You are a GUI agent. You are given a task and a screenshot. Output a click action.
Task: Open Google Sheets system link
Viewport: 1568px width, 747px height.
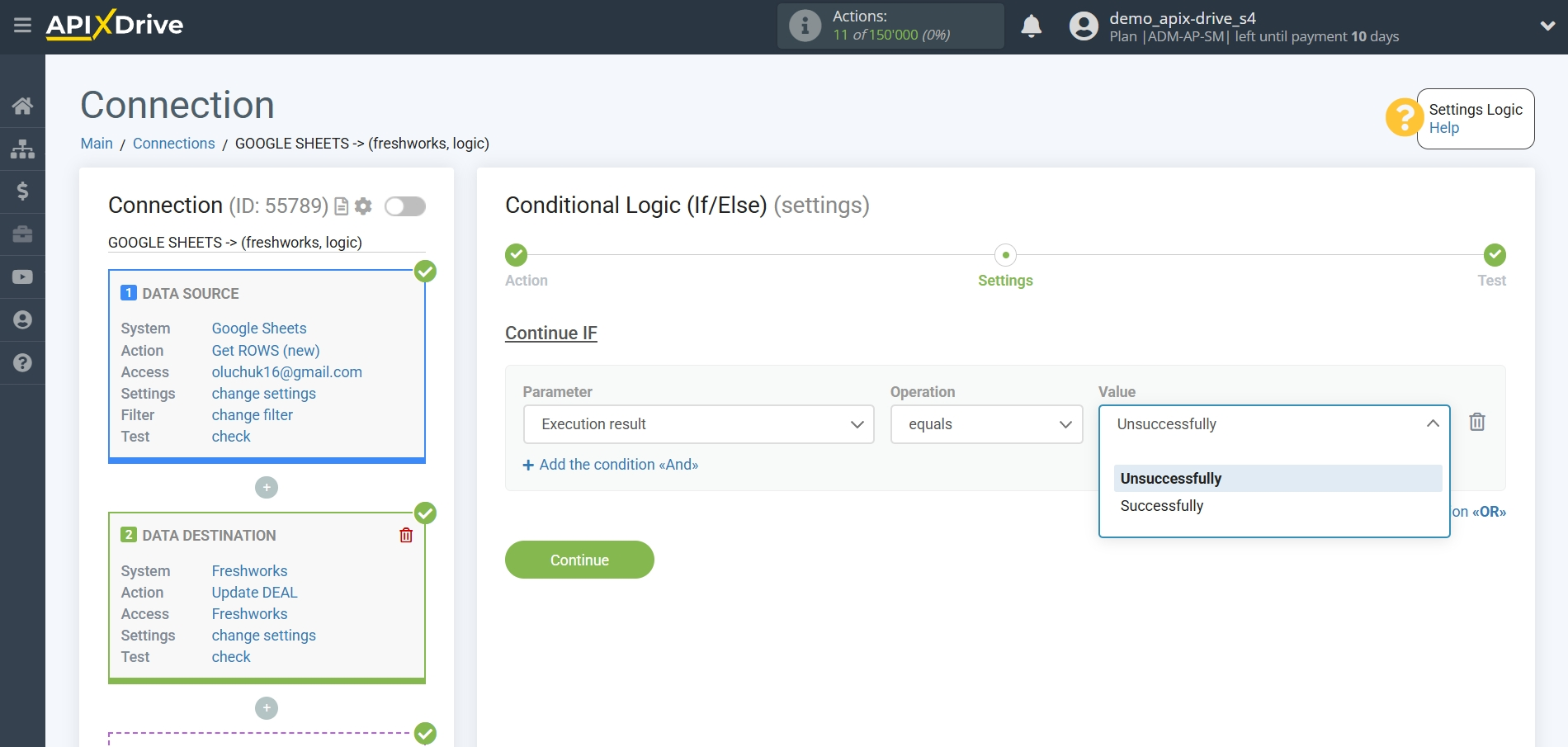[259, 329]
